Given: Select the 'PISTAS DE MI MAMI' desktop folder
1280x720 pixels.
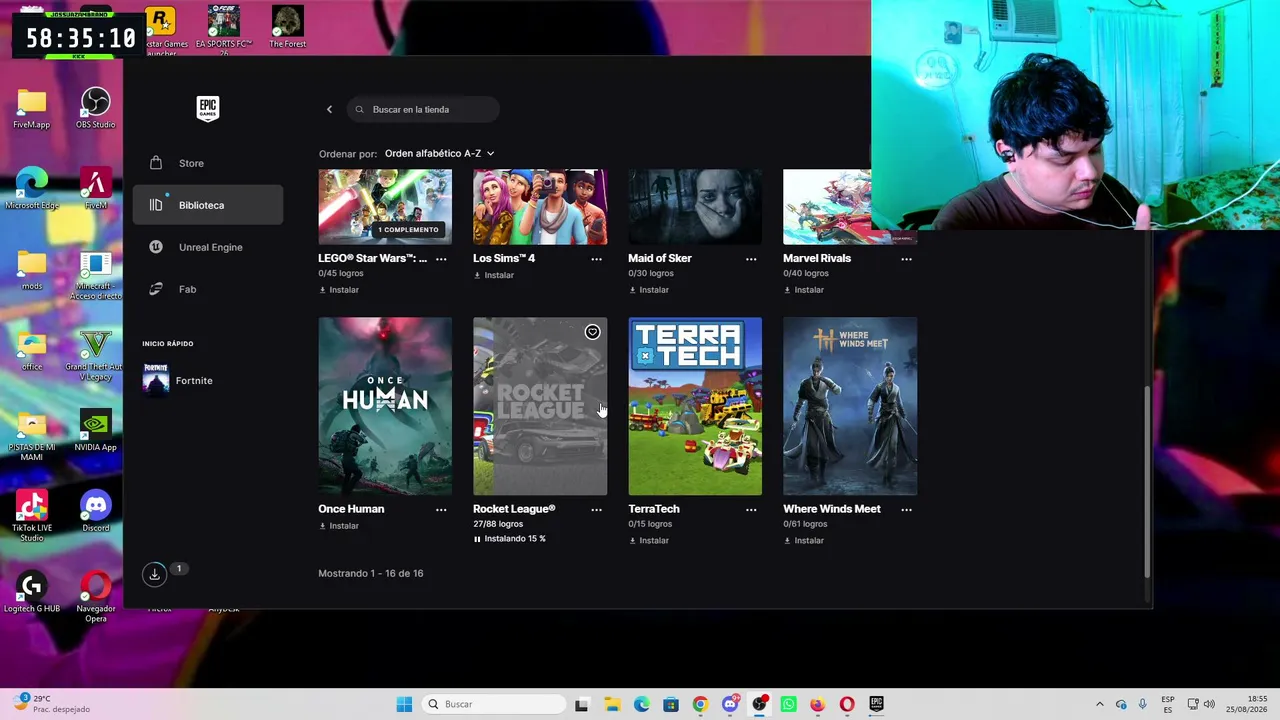Looking at the screenshot, I should click(x=31, y=437).
